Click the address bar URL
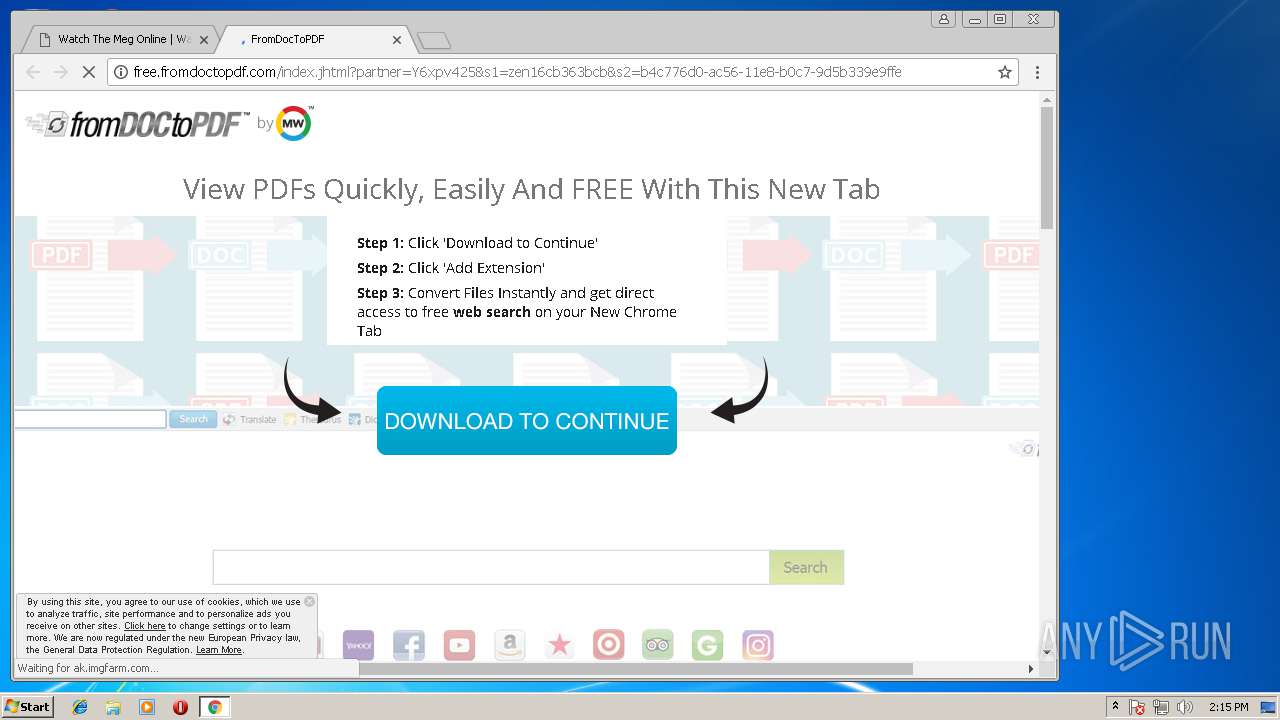The height and width of the screenshot is (720, 1280). point(517,72)
